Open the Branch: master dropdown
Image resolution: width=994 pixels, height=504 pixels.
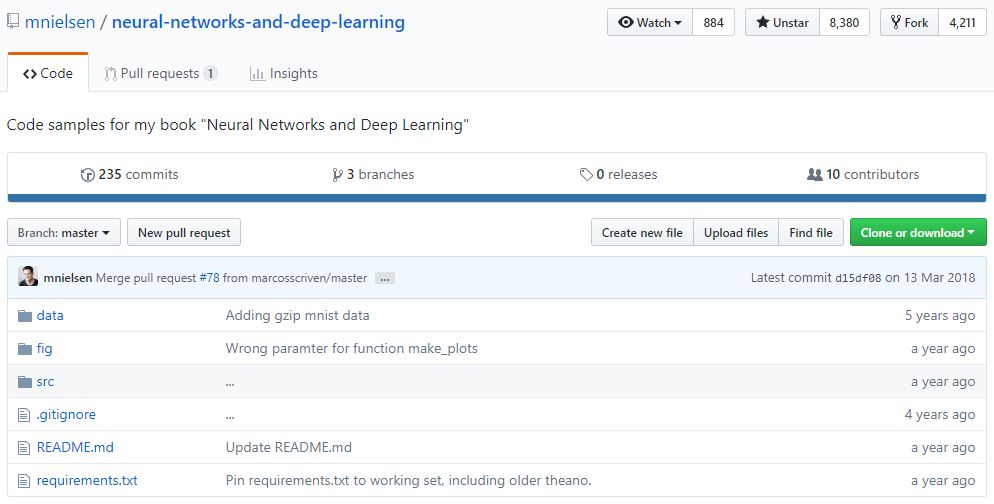tap(63, 233)
